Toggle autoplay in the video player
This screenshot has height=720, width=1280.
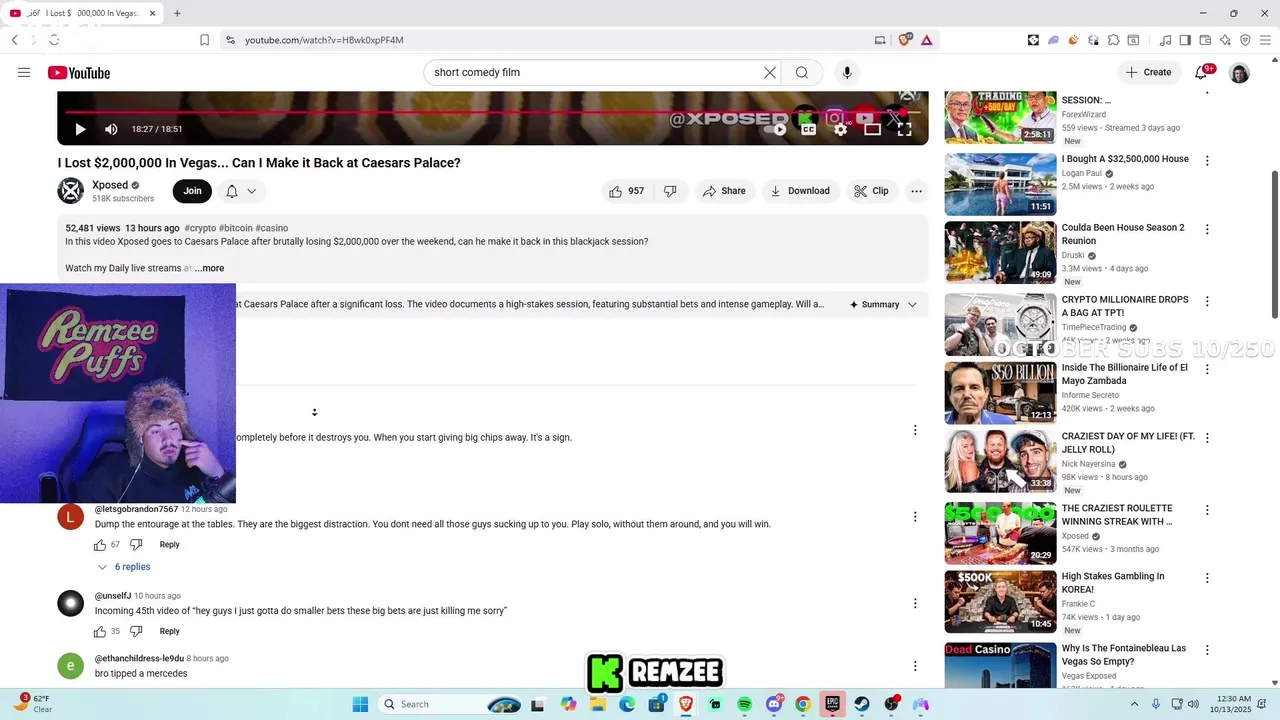coord(776,129)
